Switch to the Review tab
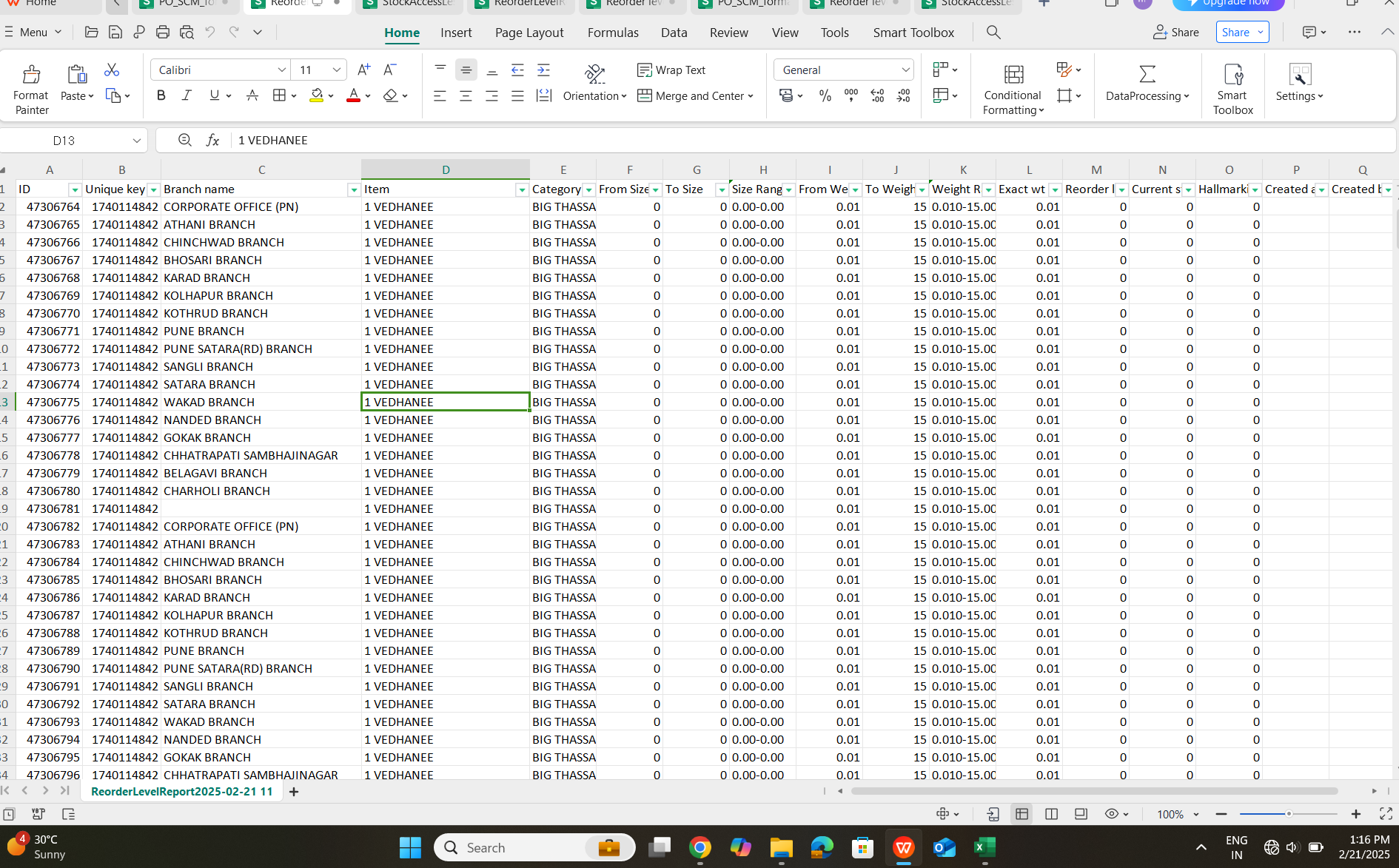 729,33
